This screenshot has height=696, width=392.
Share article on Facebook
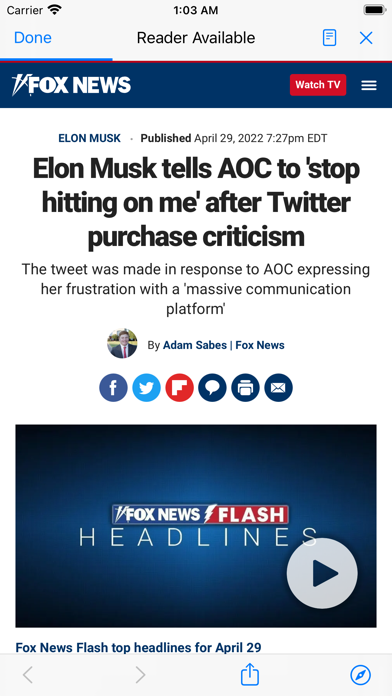tap(113, 388)
